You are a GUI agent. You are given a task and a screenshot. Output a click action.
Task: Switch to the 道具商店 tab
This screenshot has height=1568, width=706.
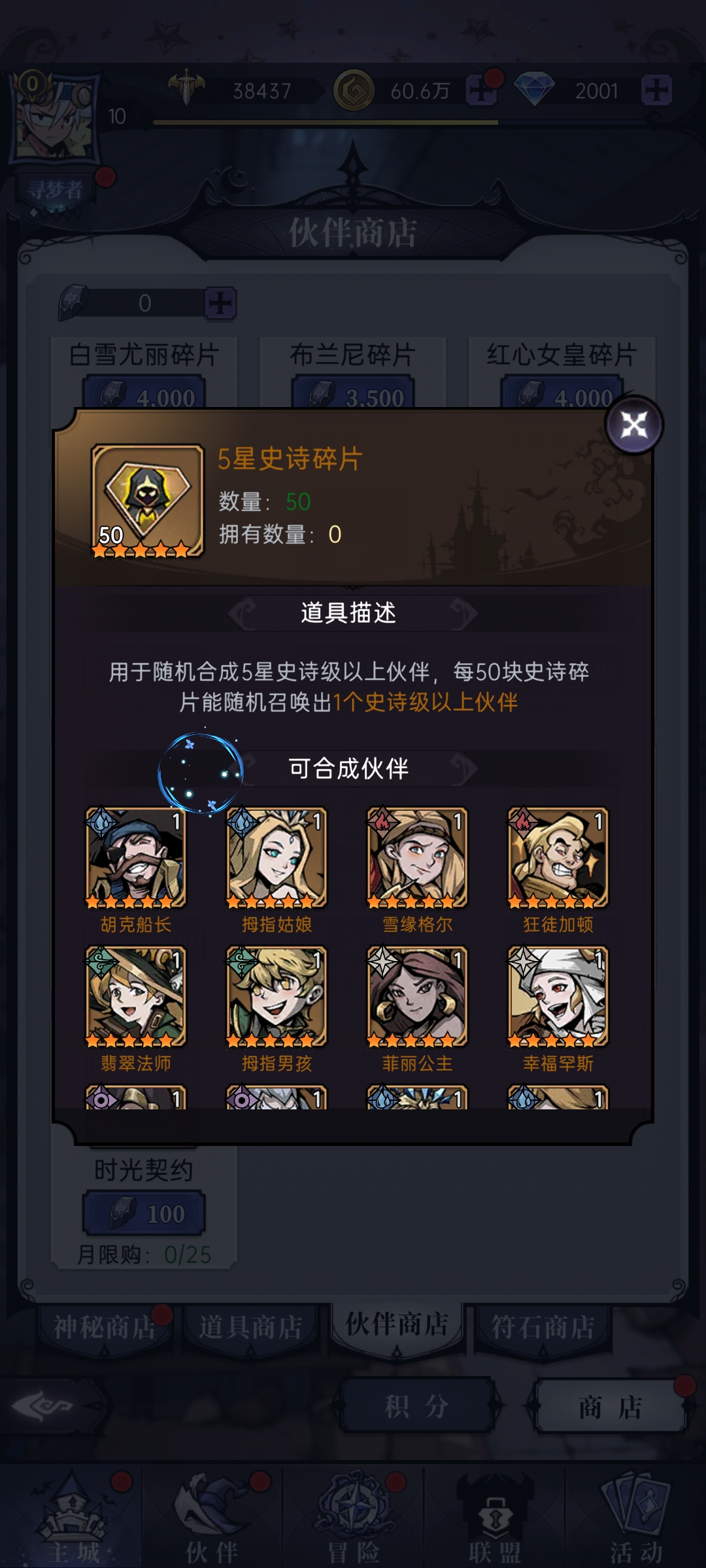[x=251, y=1327]
